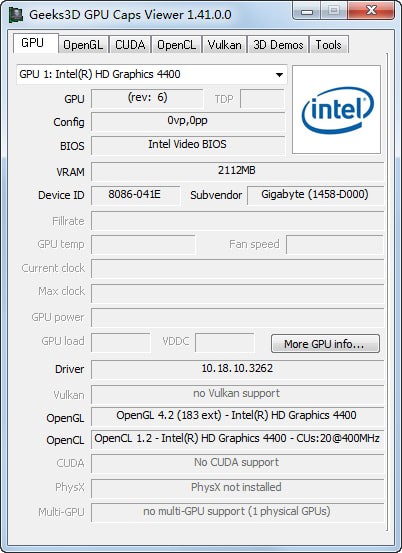Switch to the Tools tab
The height and width of the screenshot is (553, 402).
[x=329, y=45]
